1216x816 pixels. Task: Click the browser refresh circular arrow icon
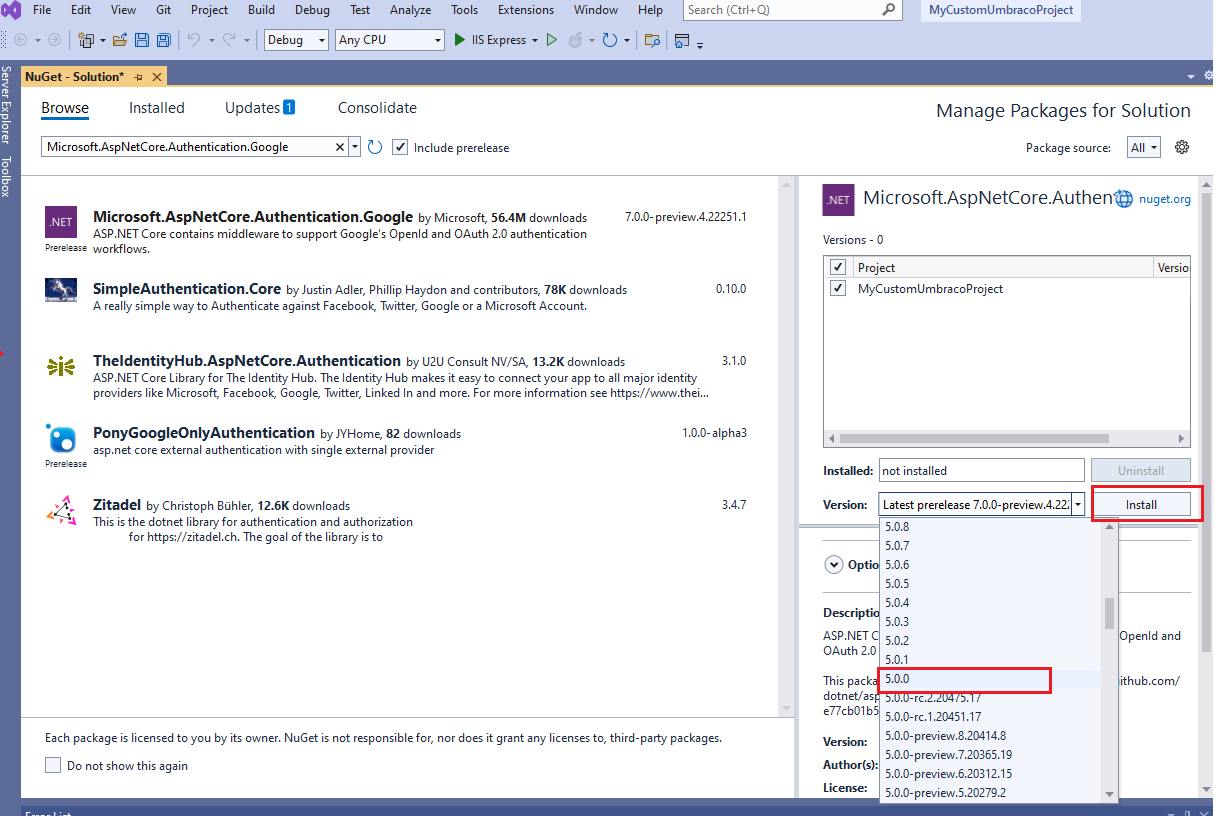point(609,40)
